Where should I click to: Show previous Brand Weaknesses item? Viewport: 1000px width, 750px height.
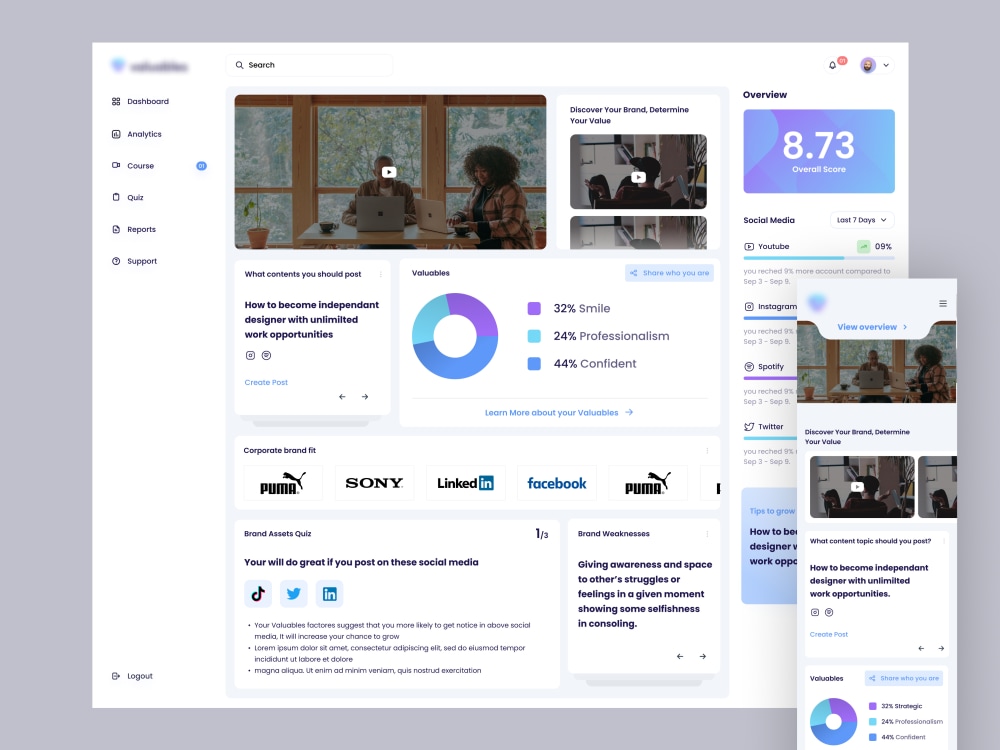pyautogui.click(x=680, y=656)
